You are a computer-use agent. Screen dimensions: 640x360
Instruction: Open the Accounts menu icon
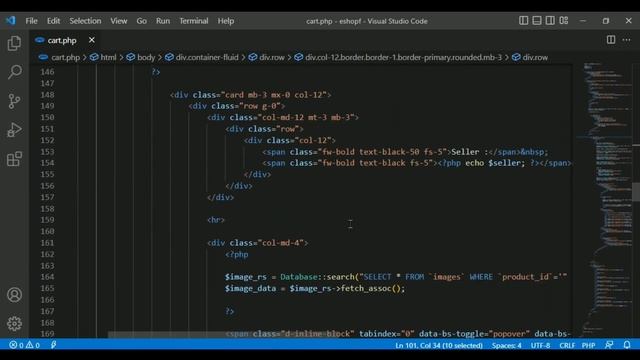[x=14, y=295]
